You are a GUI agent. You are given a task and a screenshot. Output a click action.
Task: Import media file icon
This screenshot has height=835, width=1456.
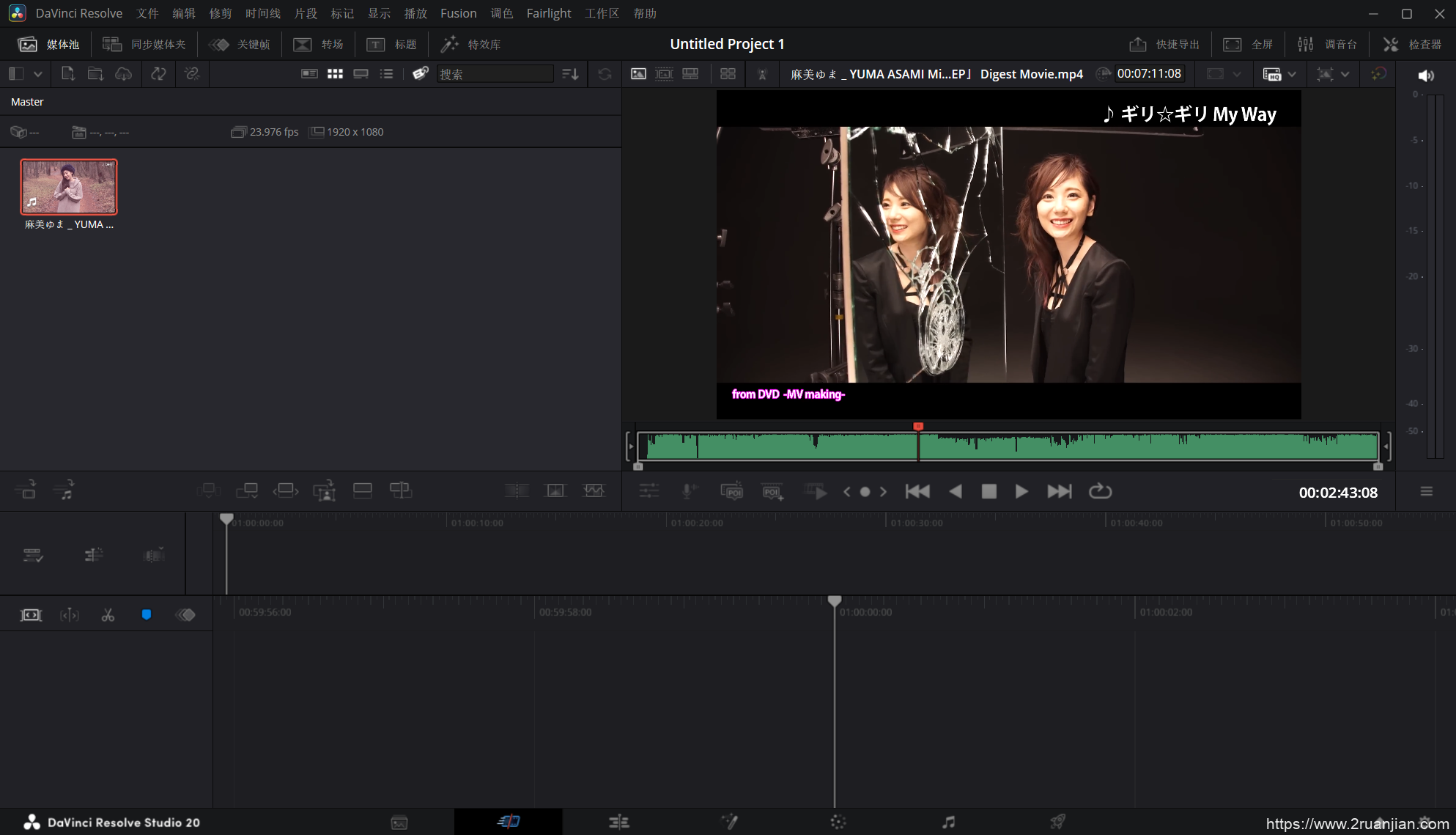click(x=67, y=74)
